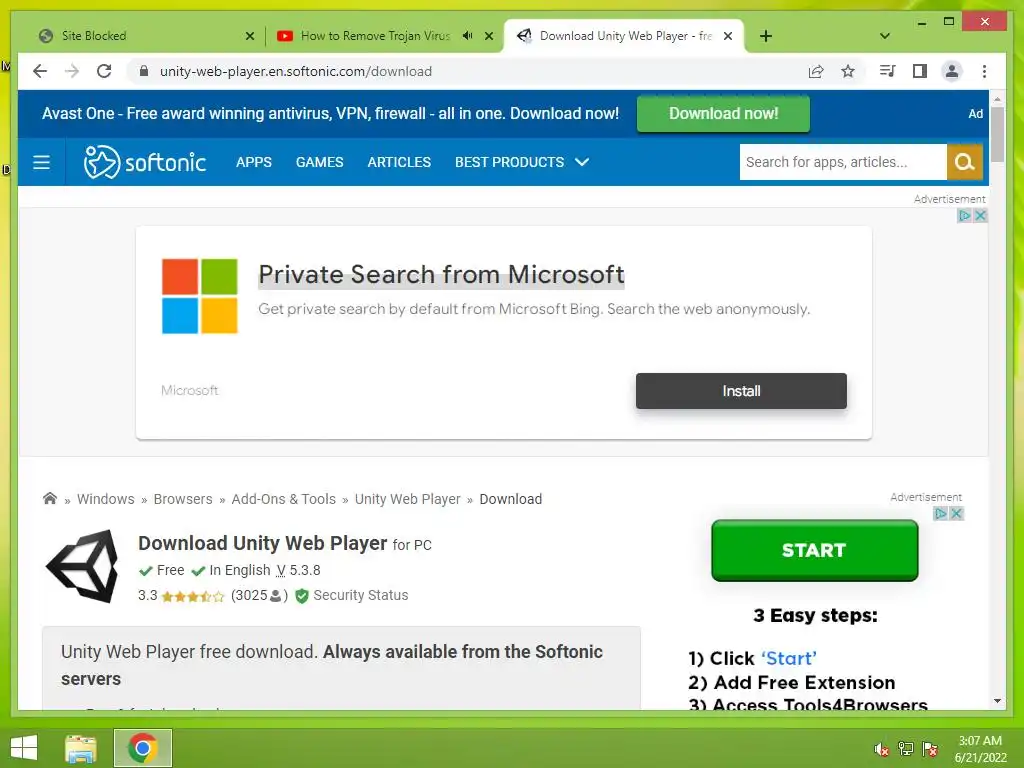
Task: Open the tab search chevron
Action: [x=885, y=36]
